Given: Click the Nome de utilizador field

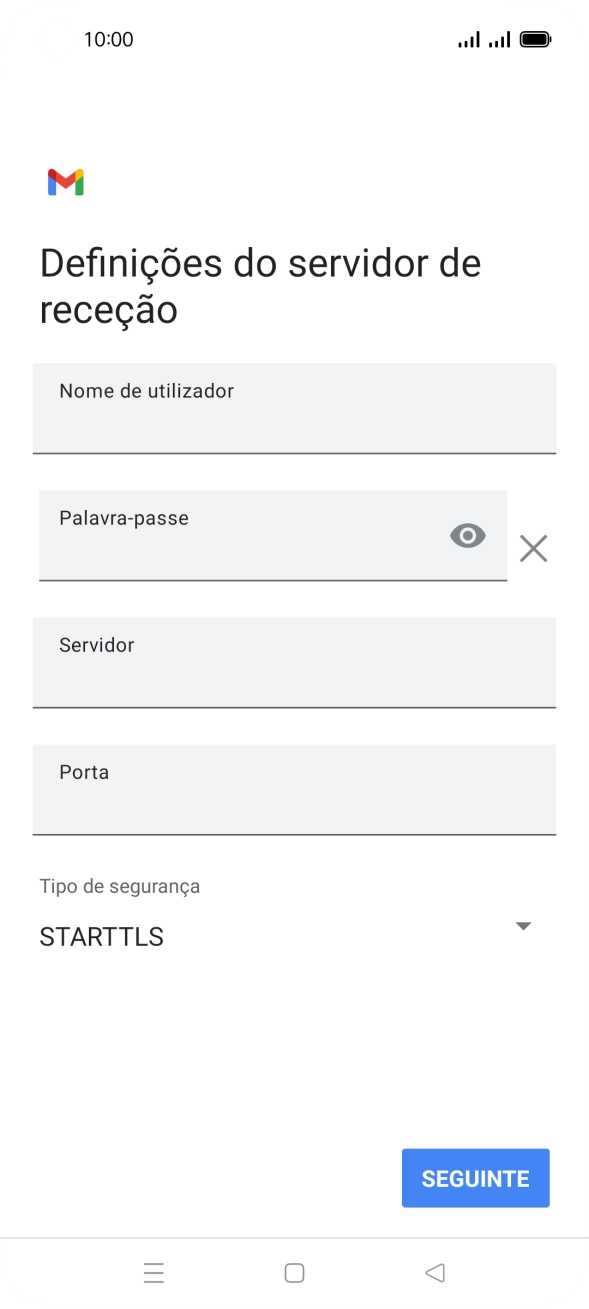Looking at the screenshot, I should 294,409.
